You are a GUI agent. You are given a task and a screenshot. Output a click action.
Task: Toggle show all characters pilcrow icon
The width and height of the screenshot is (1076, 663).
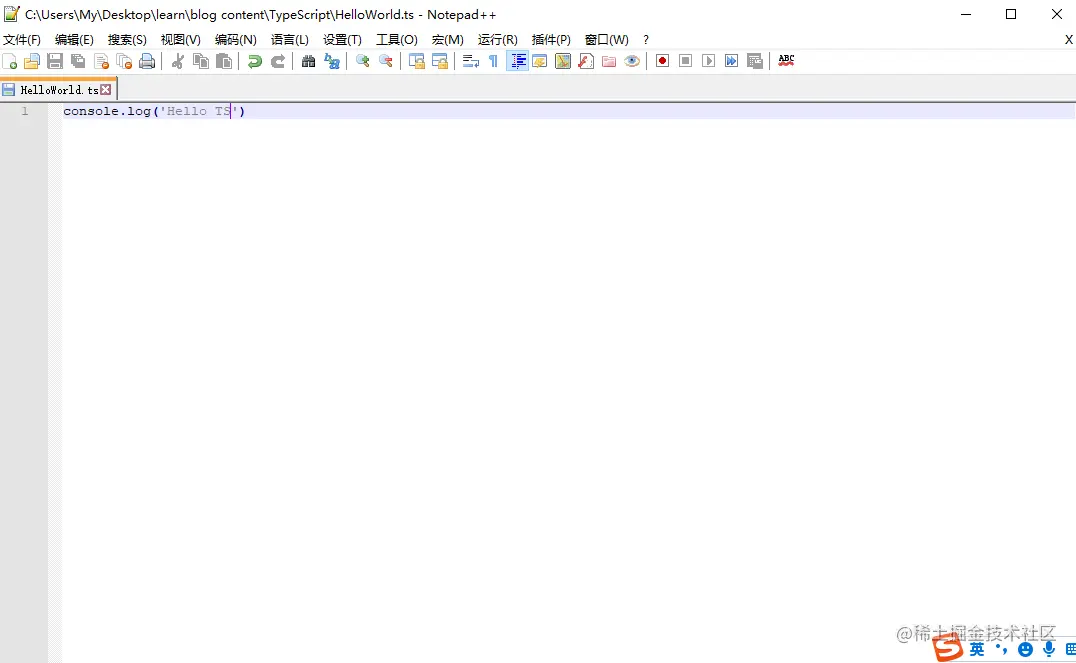point(493,61)
